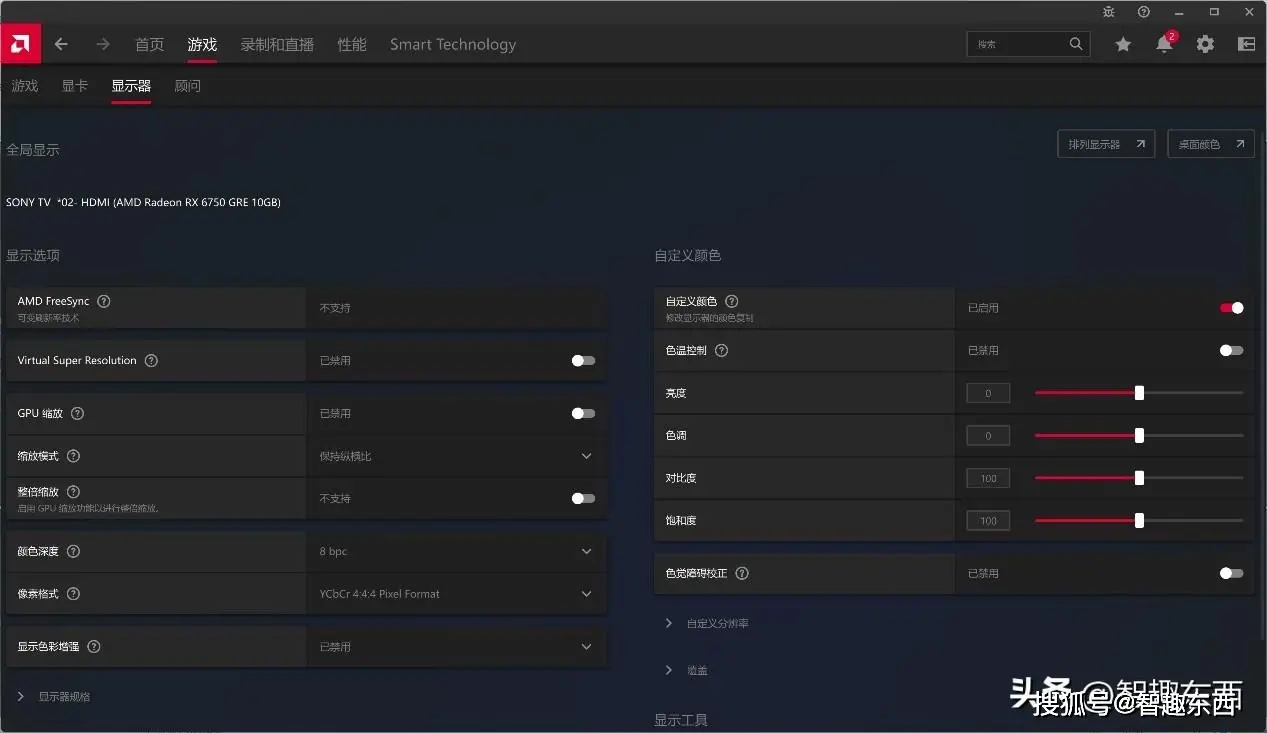Show help for 色觉障碍校正
The width and height of the screenshot is (1267, 733).
(x=742, y=574)
